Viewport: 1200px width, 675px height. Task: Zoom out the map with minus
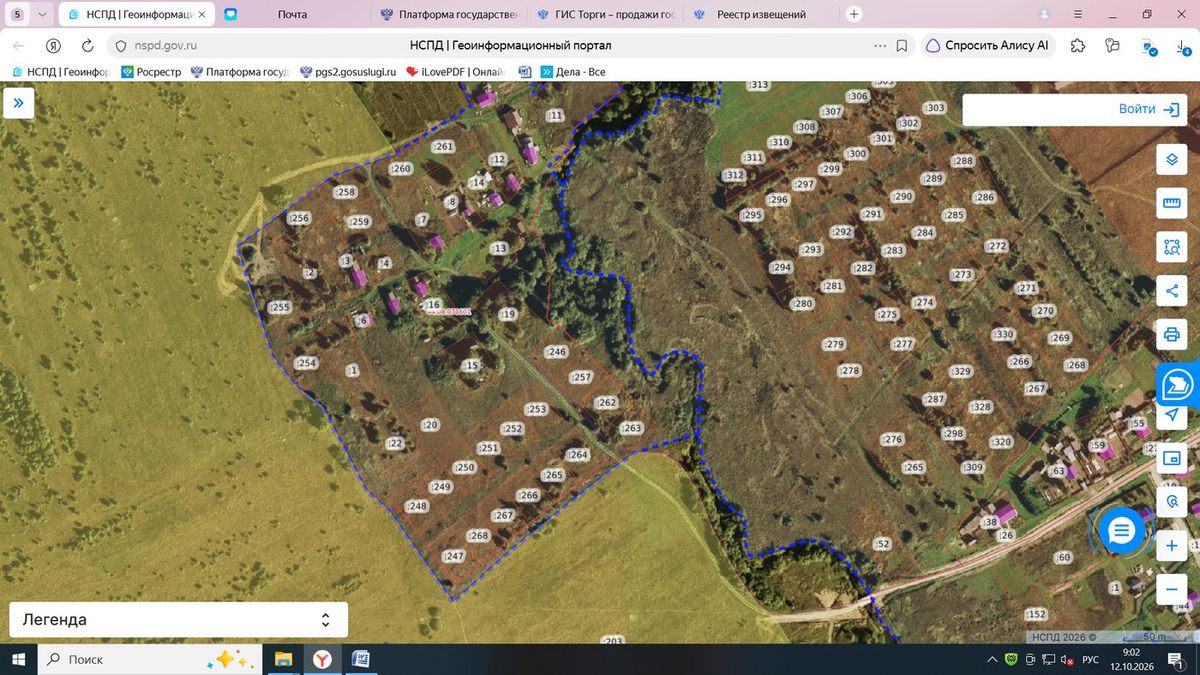[1171, 589]
